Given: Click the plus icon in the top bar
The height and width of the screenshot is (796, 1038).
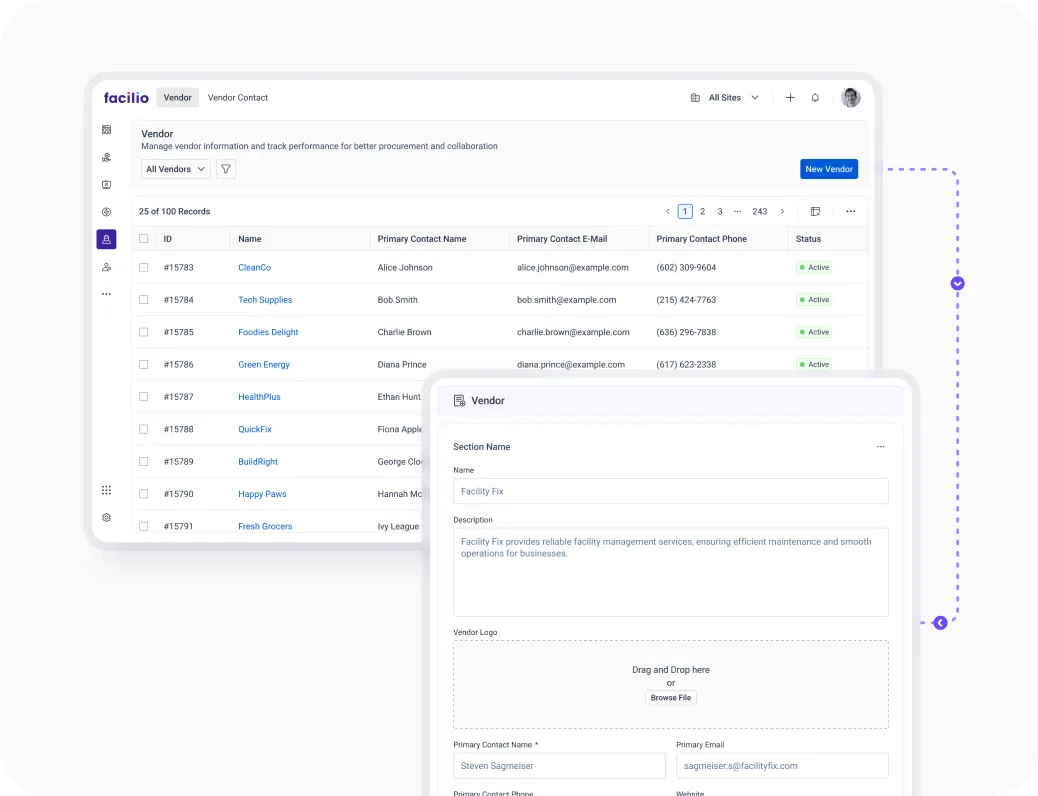Looking at the screenshot, I should point(790,97).
